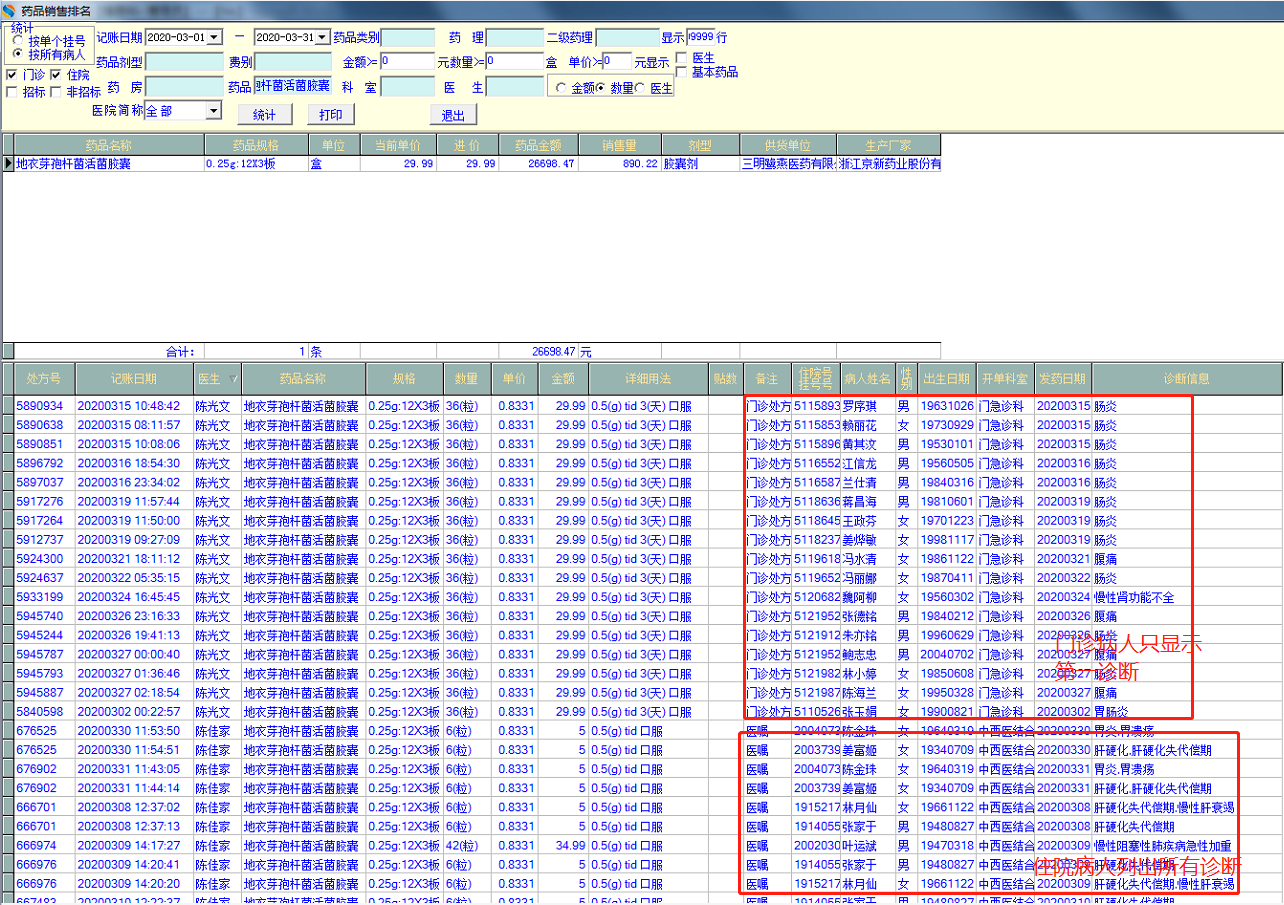Click the 医生 column filter arrow icon

(x=233, y=379)
